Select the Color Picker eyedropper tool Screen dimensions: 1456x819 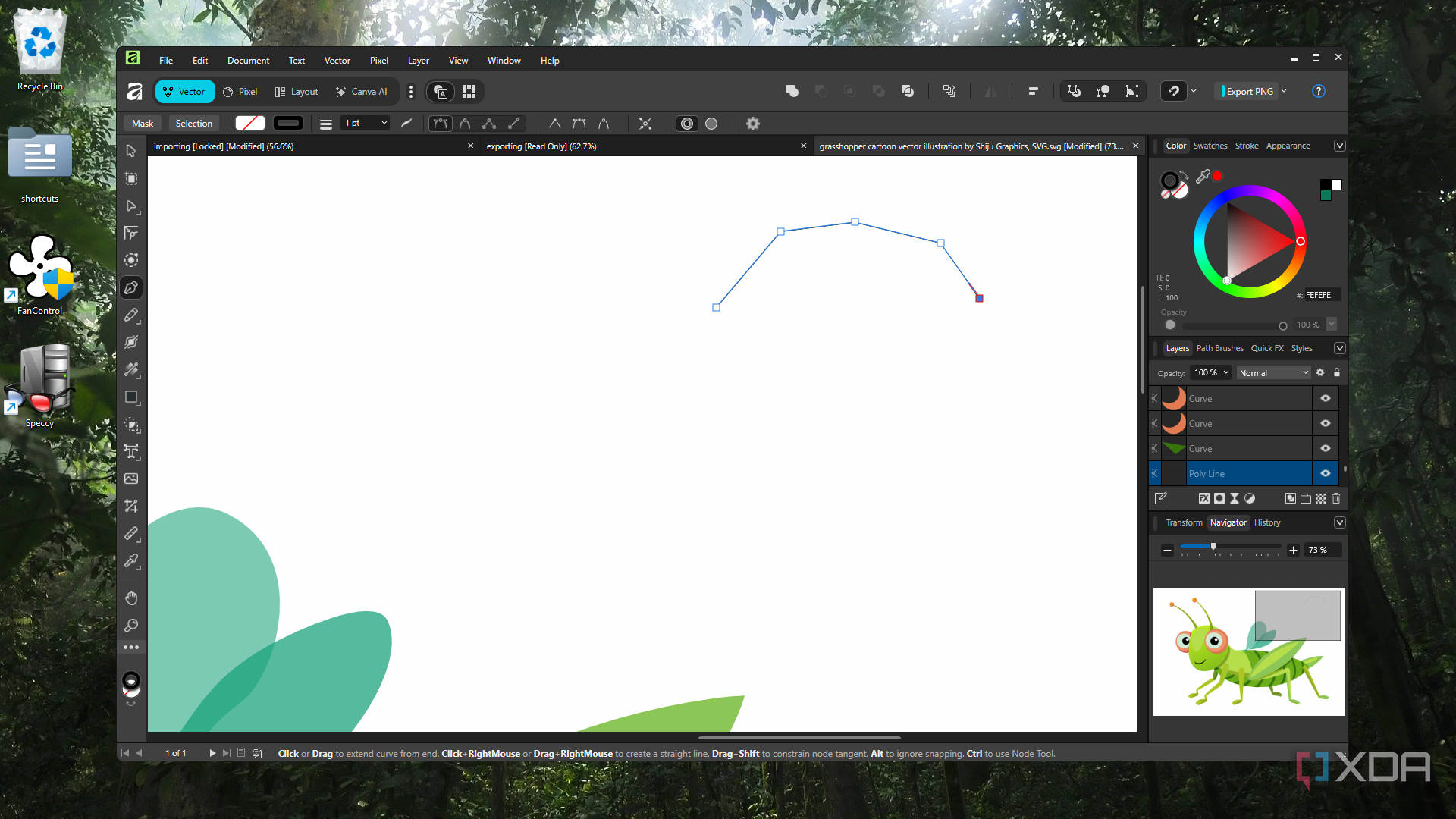tap(131, 561)
